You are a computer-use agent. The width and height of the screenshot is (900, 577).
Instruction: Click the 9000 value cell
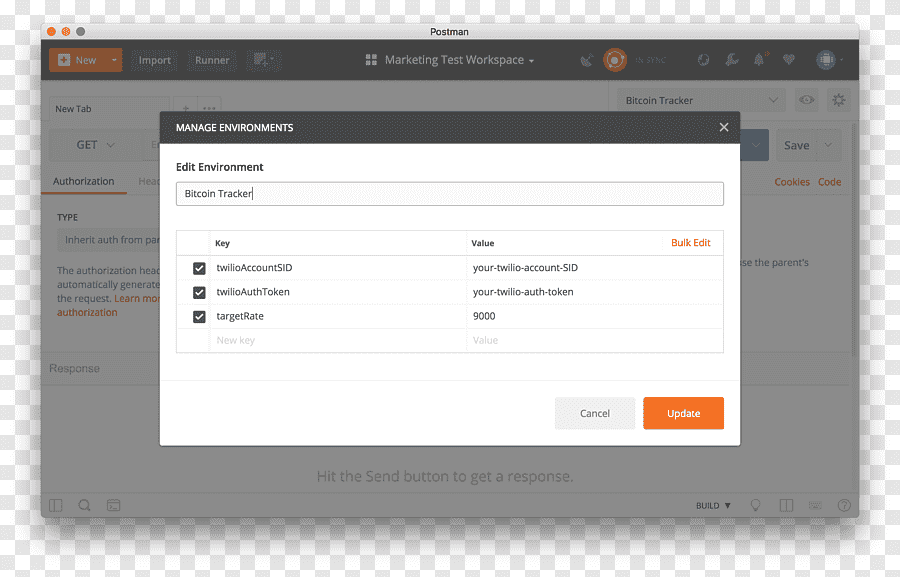coord(595,316)
